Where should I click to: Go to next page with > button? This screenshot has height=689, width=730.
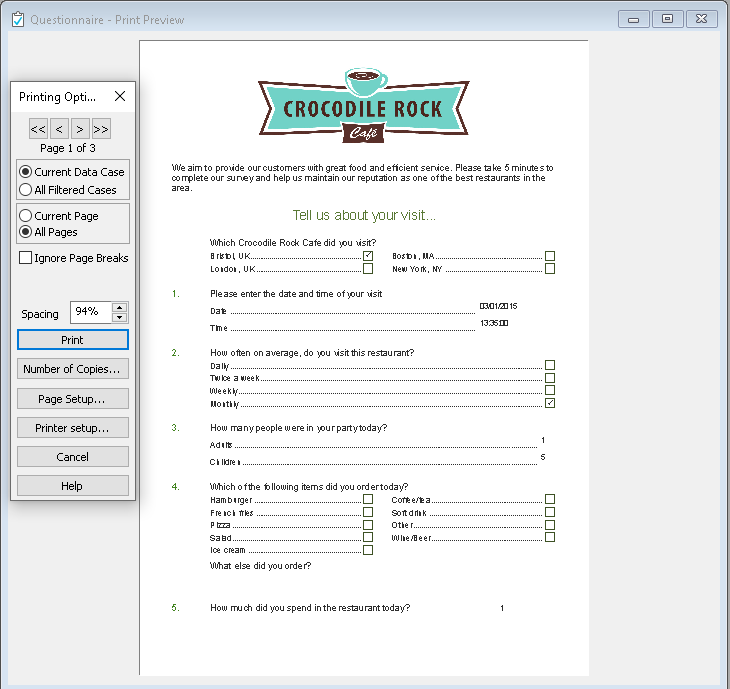coord(80,129)
